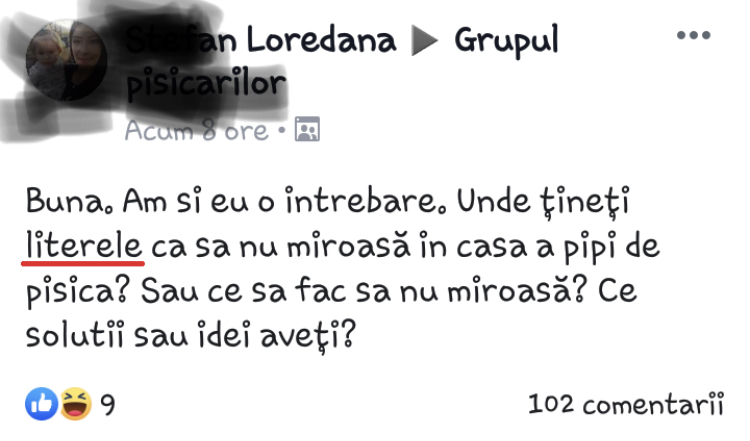750x441 pixels.
Task: Click the text "pisica? Sau ce sa fac"
Action: click(x=186, y=292)
